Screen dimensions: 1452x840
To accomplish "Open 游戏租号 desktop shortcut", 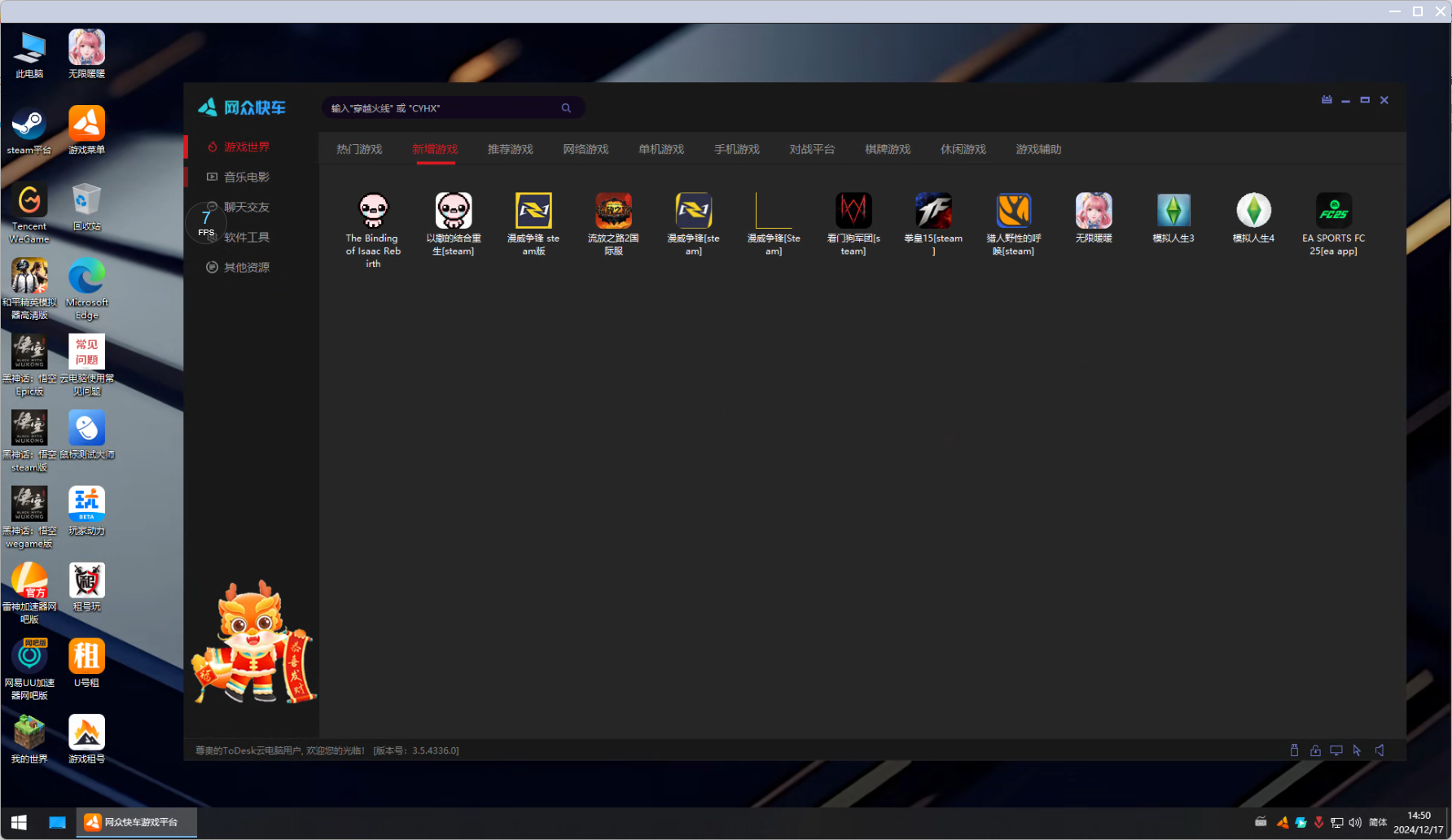I will [x=86, y=739].
